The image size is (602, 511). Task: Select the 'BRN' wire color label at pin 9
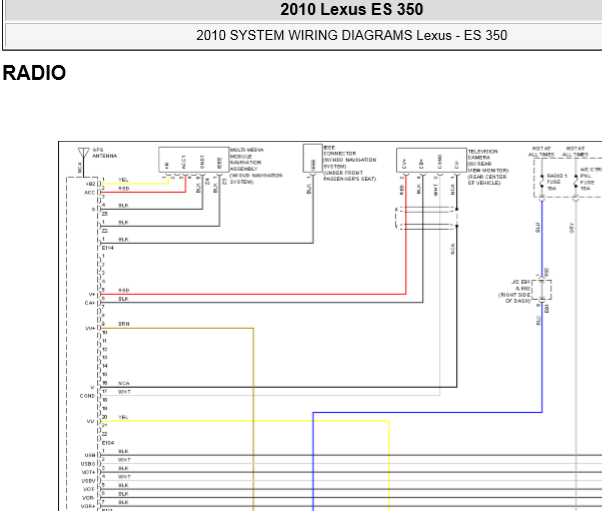pyautogui.click(x=124, y=324)
